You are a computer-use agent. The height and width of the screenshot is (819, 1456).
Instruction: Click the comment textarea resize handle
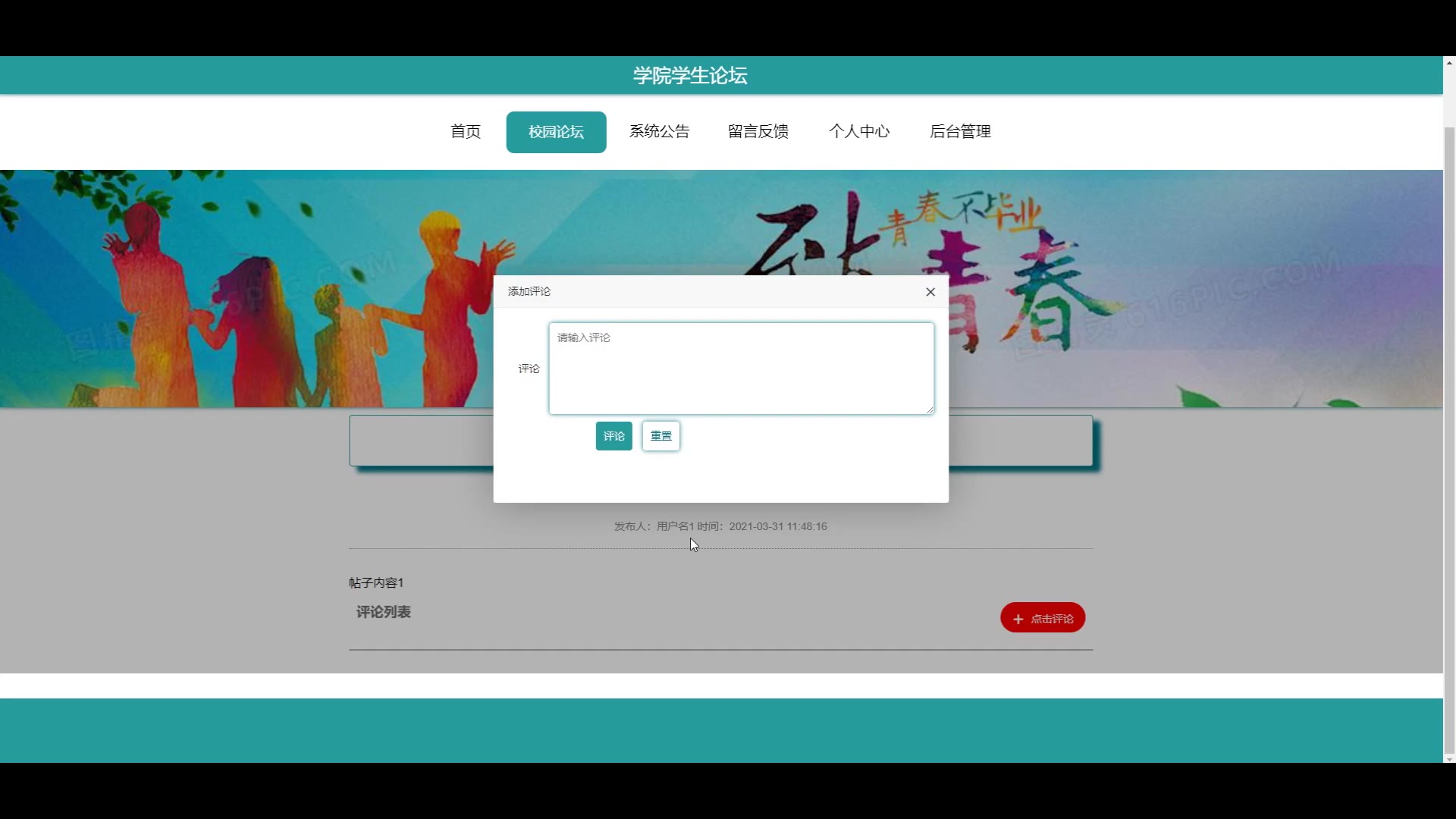(x=930, y=410)
